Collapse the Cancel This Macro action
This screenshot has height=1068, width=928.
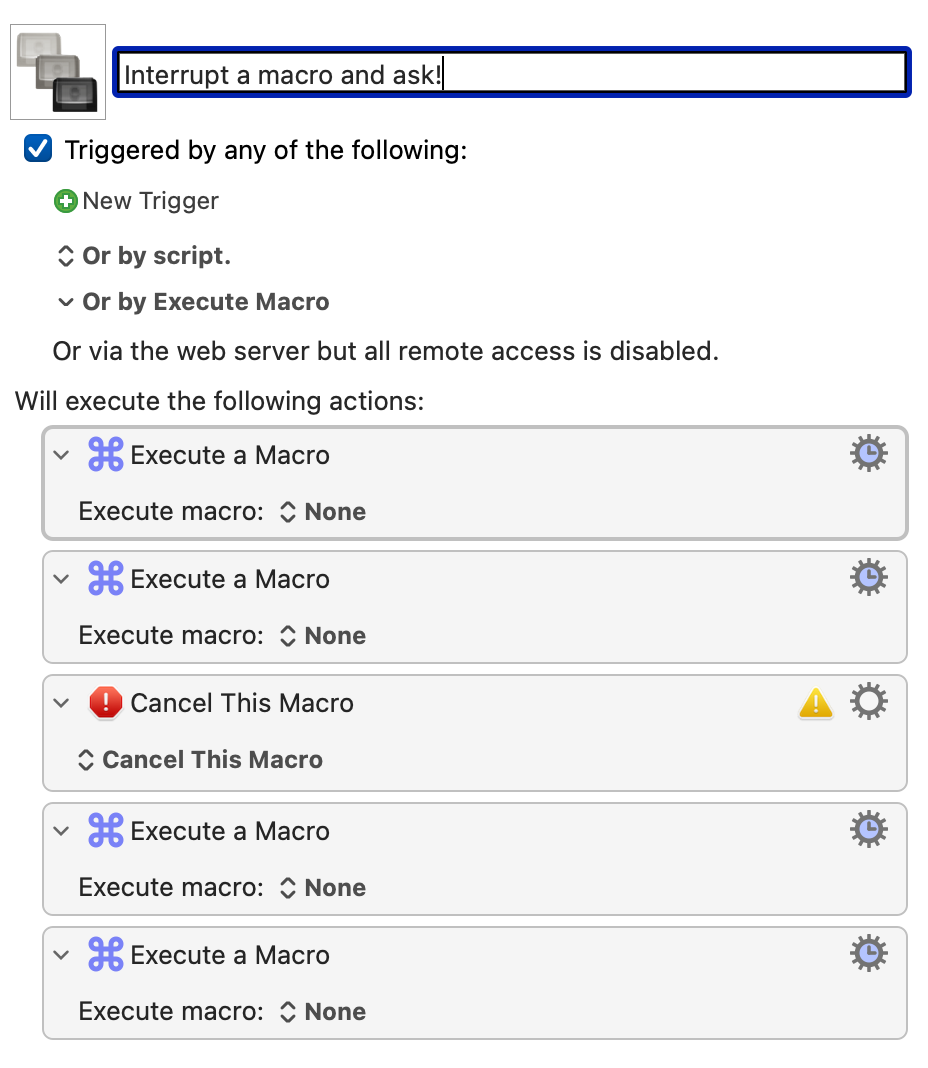(x=62, y=703)
